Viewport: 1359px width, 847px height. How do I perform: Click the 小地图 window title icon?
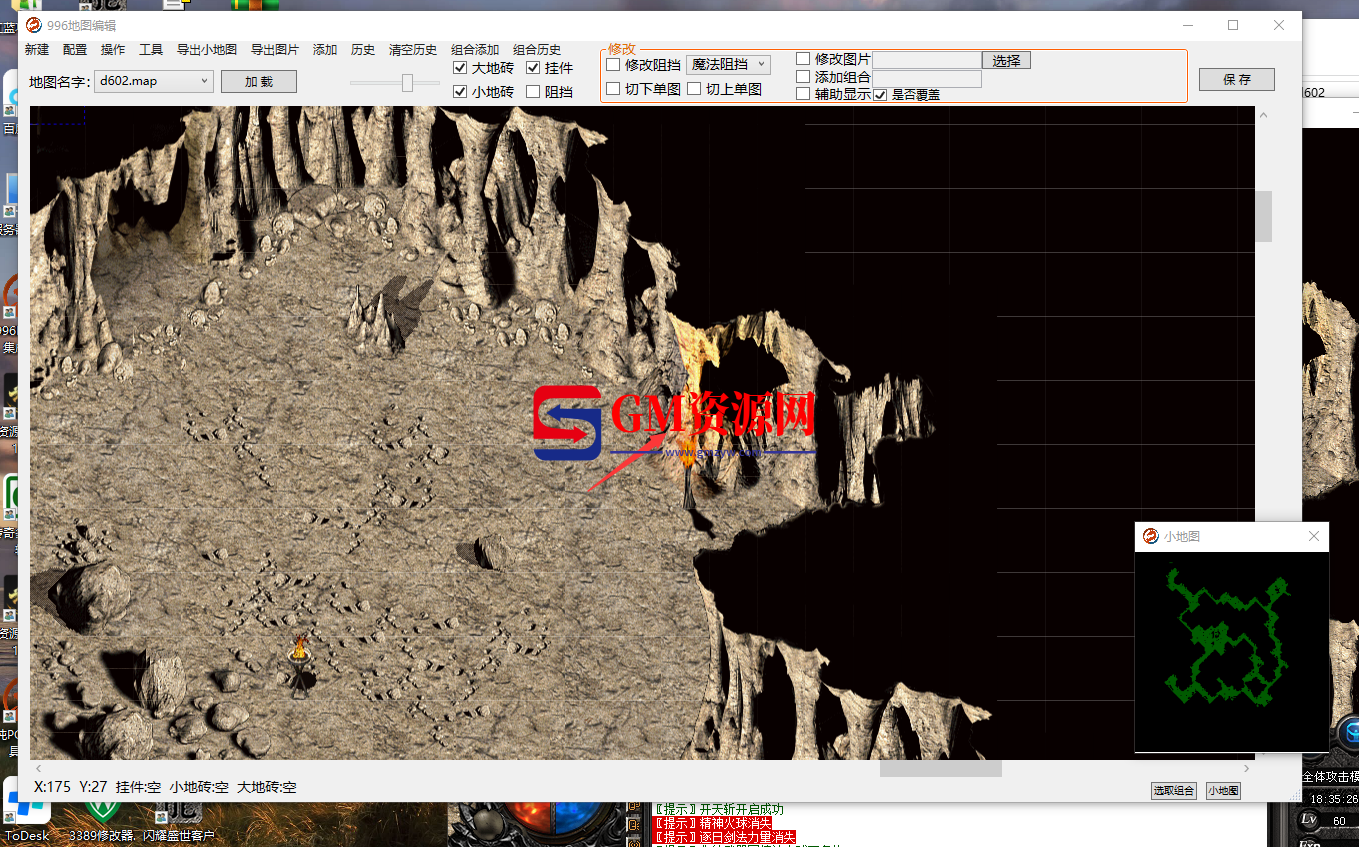click(1150, 537)
